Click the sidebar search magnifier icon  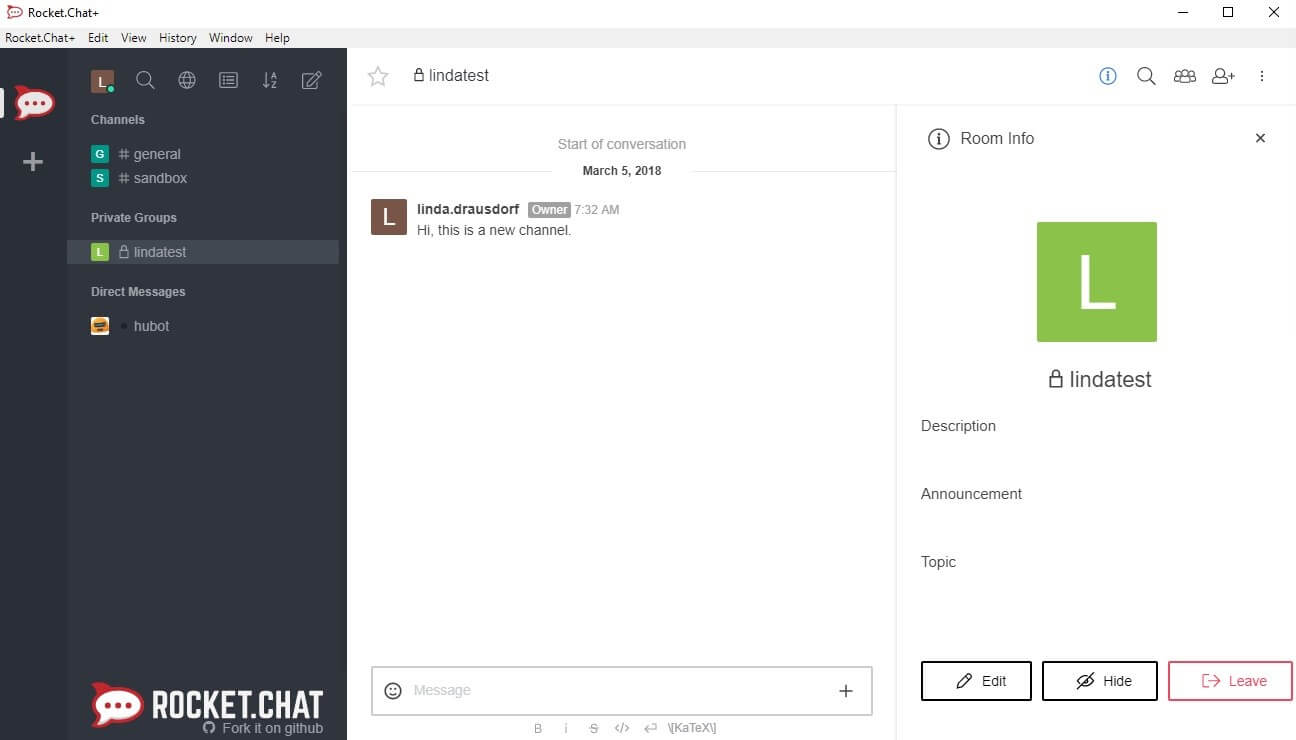(145, 80)
